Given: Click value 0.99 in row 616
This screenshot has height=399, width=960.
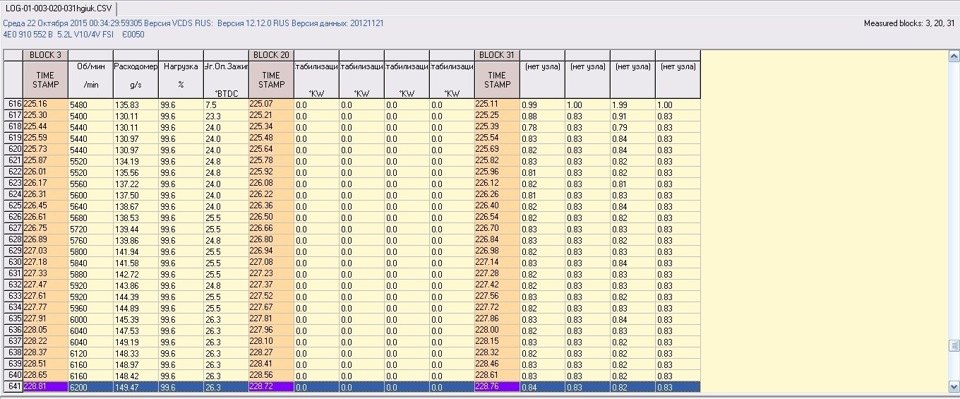Looking at the screenshot, I should coord(542,105).
